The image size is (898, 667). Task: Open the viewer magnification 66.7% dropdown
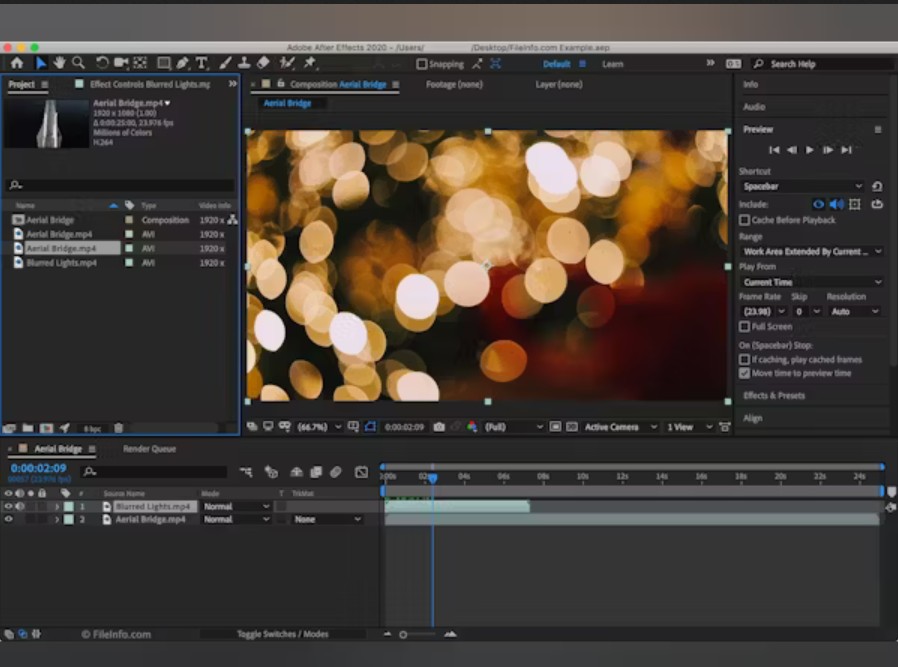319,427
